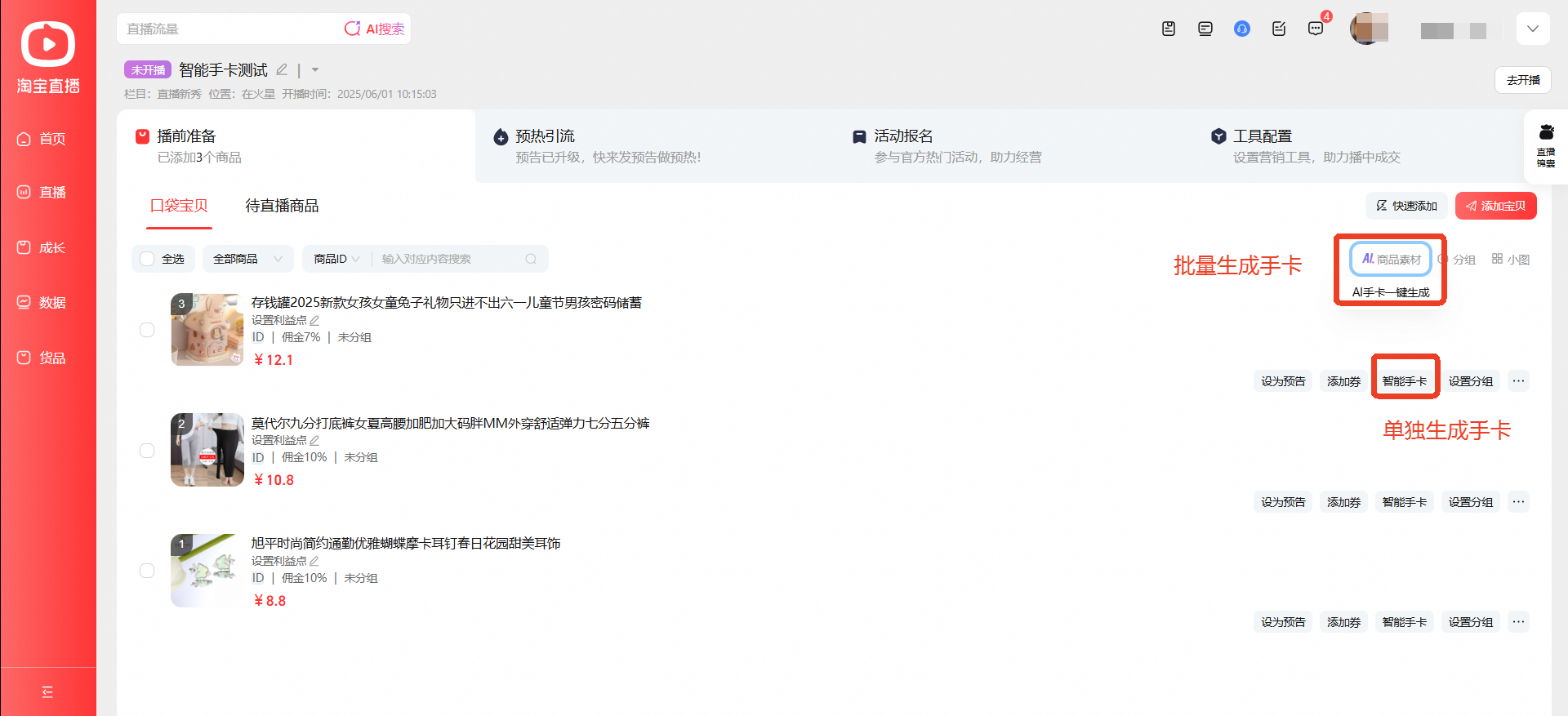The image size is (1568, 716).
Task: Open 蝴蝶耳钉 earrings product thumbnail
Action: pyautogui.click(x=207, y=571)
